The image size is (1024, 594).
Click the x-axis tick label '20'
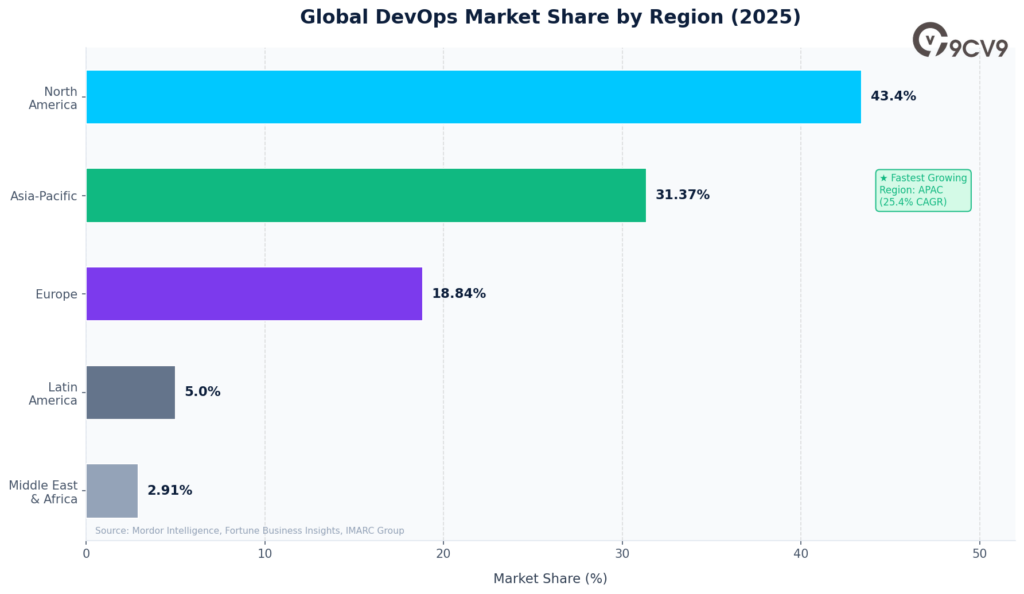coord(443,554)
